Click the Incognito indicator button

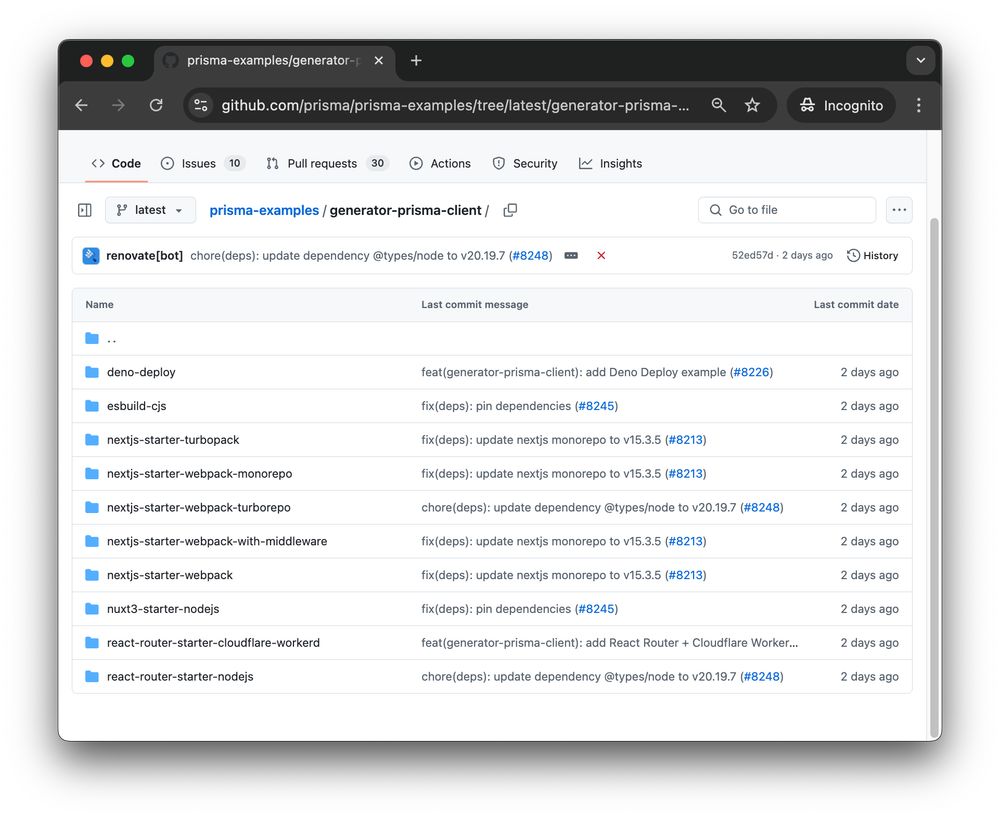(x=841, y=105)
